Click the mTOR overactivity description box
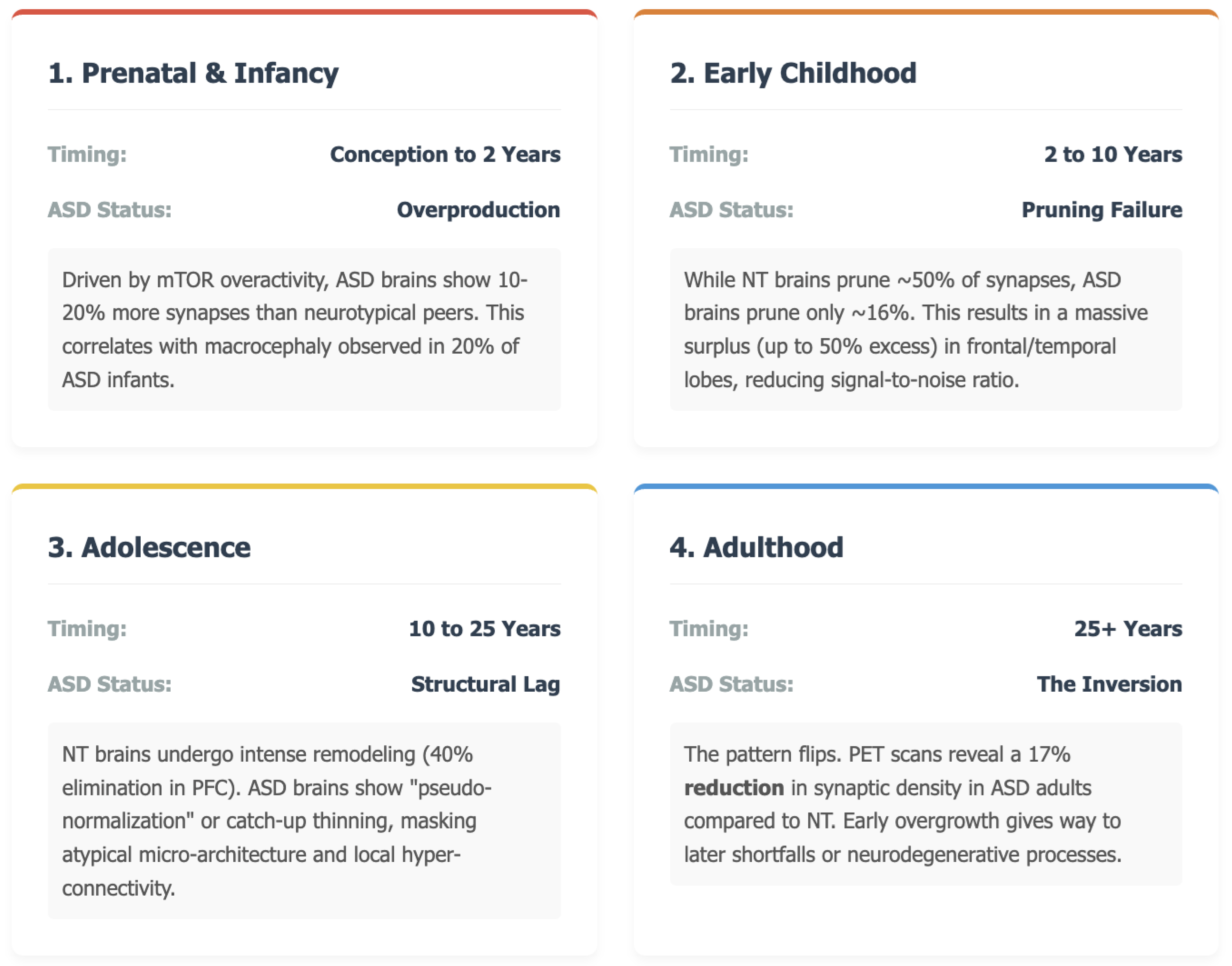This screenshot has width=1232, height=966. [x=304, y=329]
